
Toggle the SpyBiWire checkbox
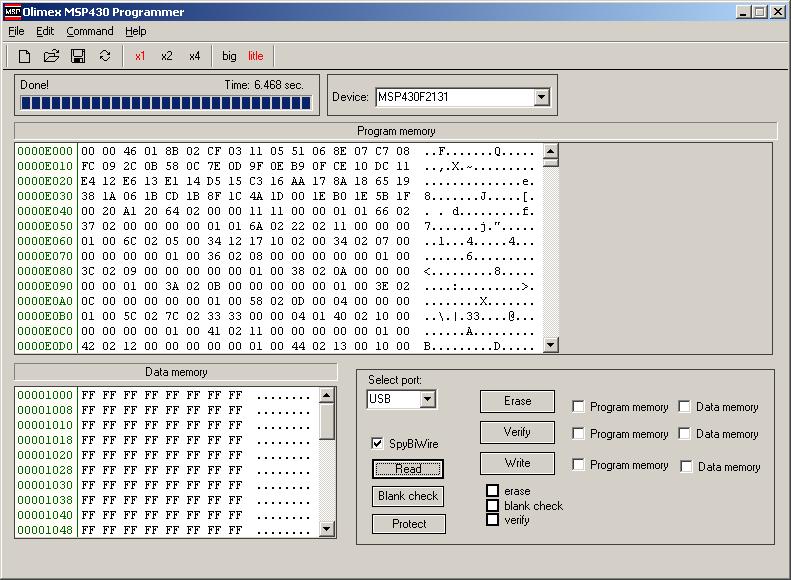point(377,443)
